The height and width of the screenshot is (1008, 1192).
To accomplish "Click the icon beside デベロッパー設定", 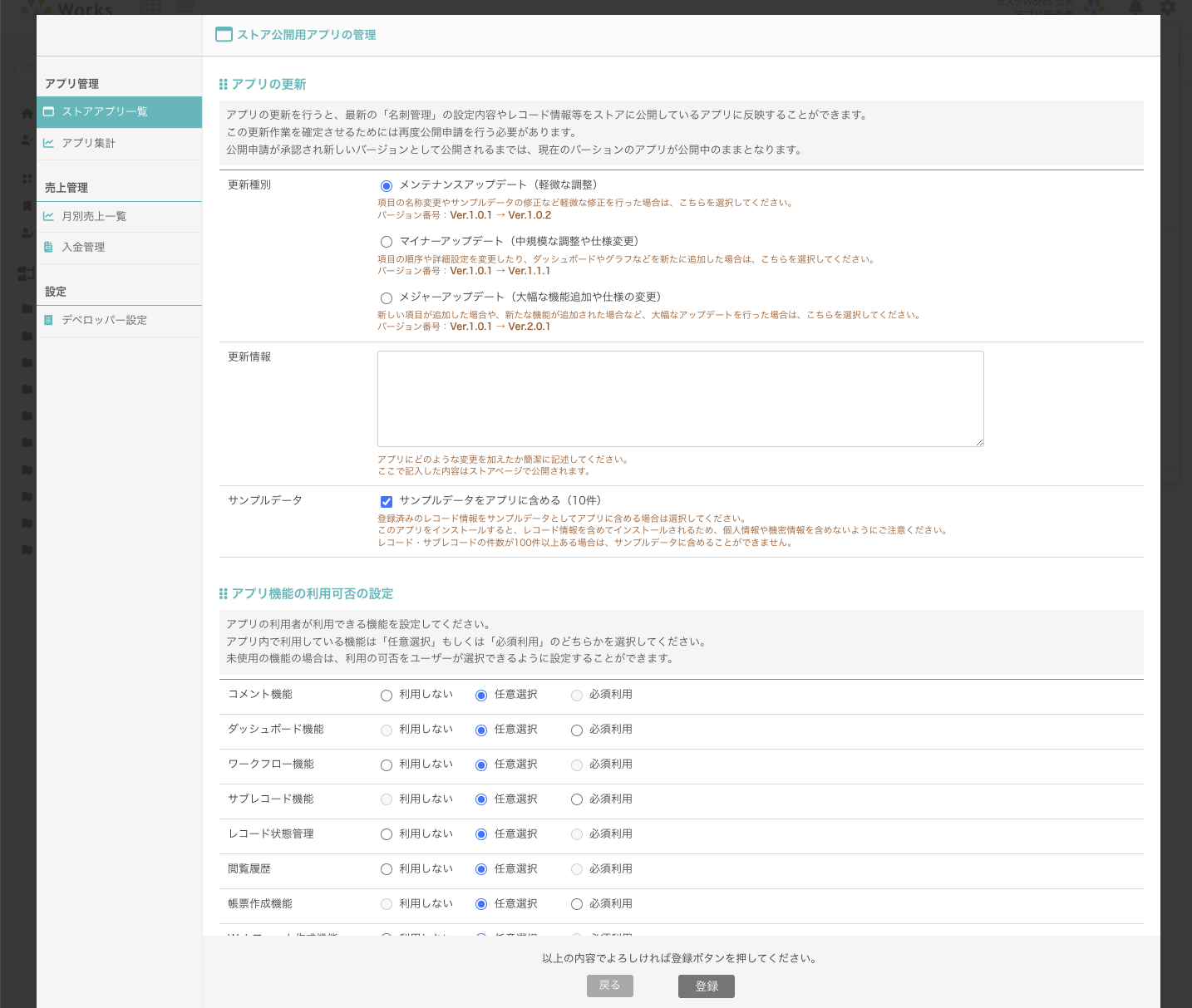I will (49, 320).
